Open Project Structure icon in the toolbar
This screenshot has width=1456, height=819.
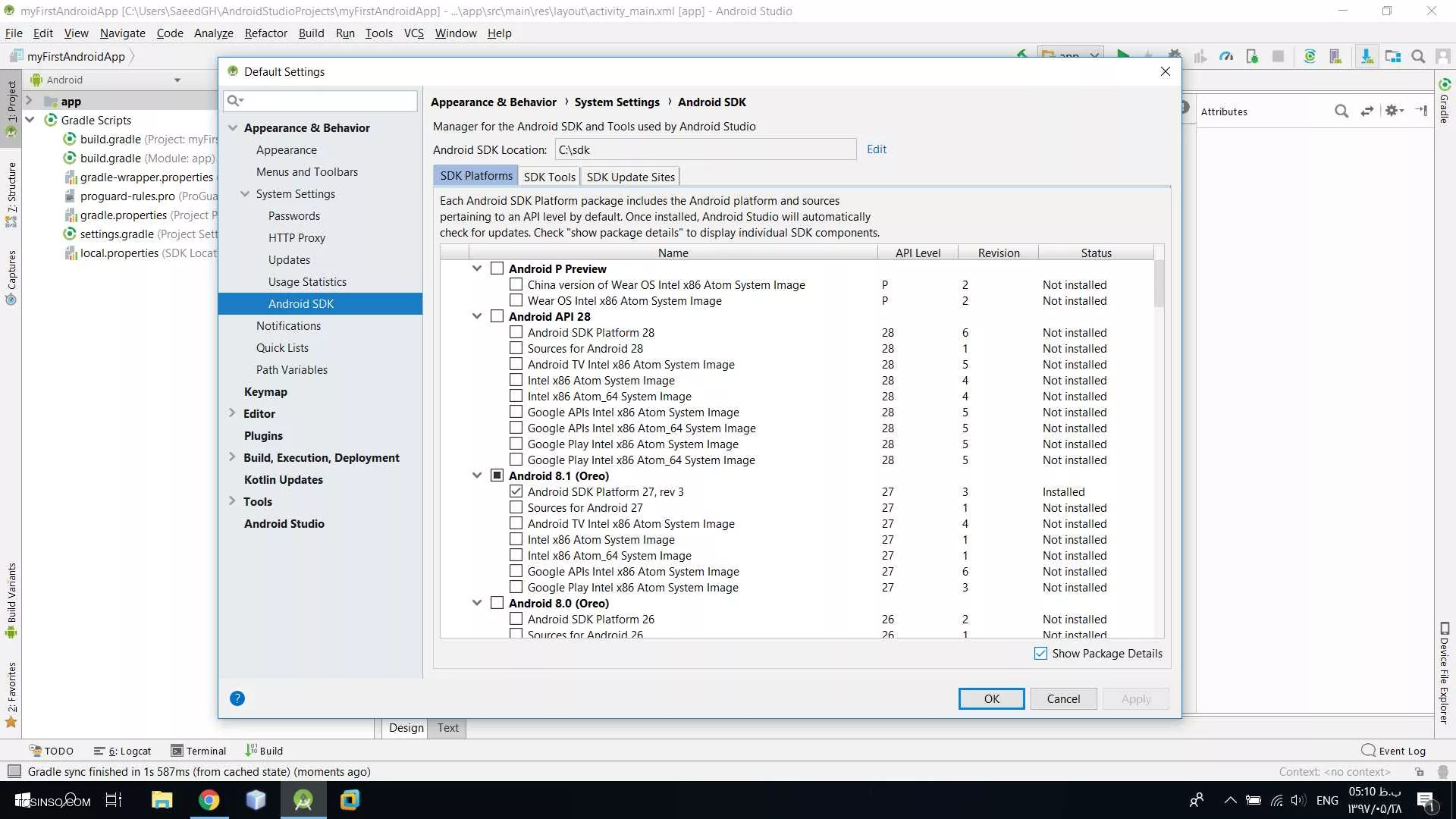pos(1393,56)
